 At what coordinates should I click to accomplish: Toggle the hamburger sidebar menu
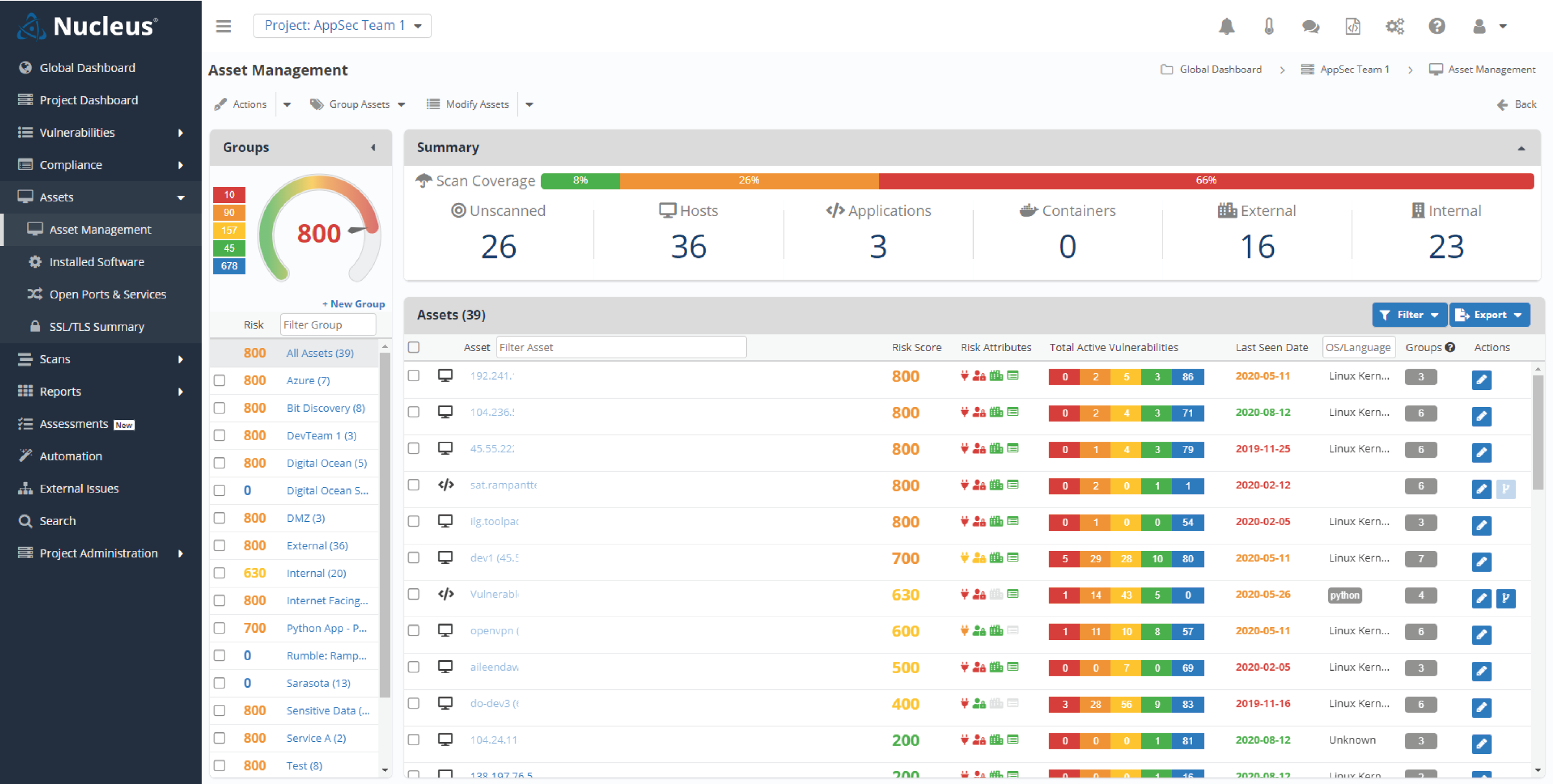tap(224, 26)
